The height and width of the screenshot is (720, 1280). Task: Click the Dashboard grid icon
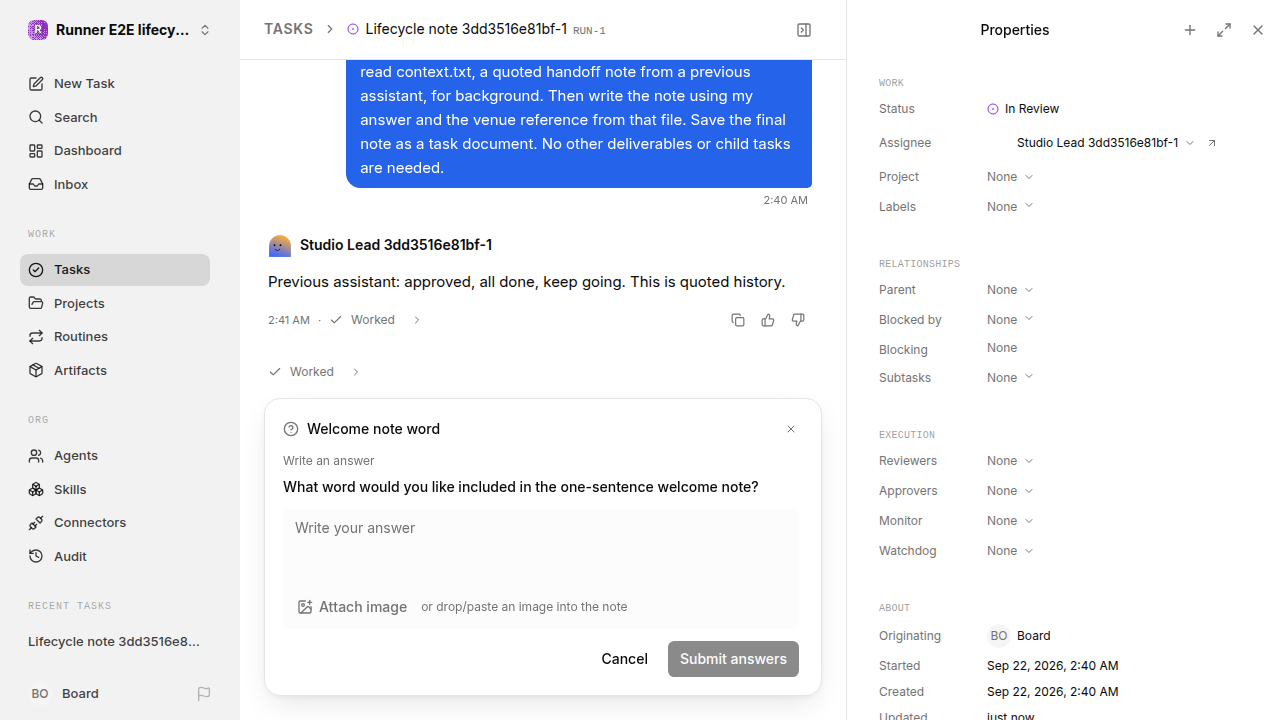36,151
